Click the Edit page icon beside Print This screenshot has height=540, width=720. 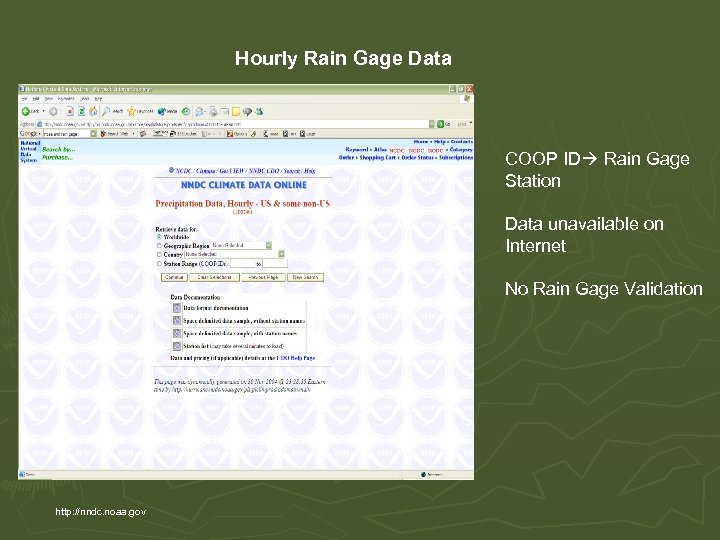[x=225, y=111]
